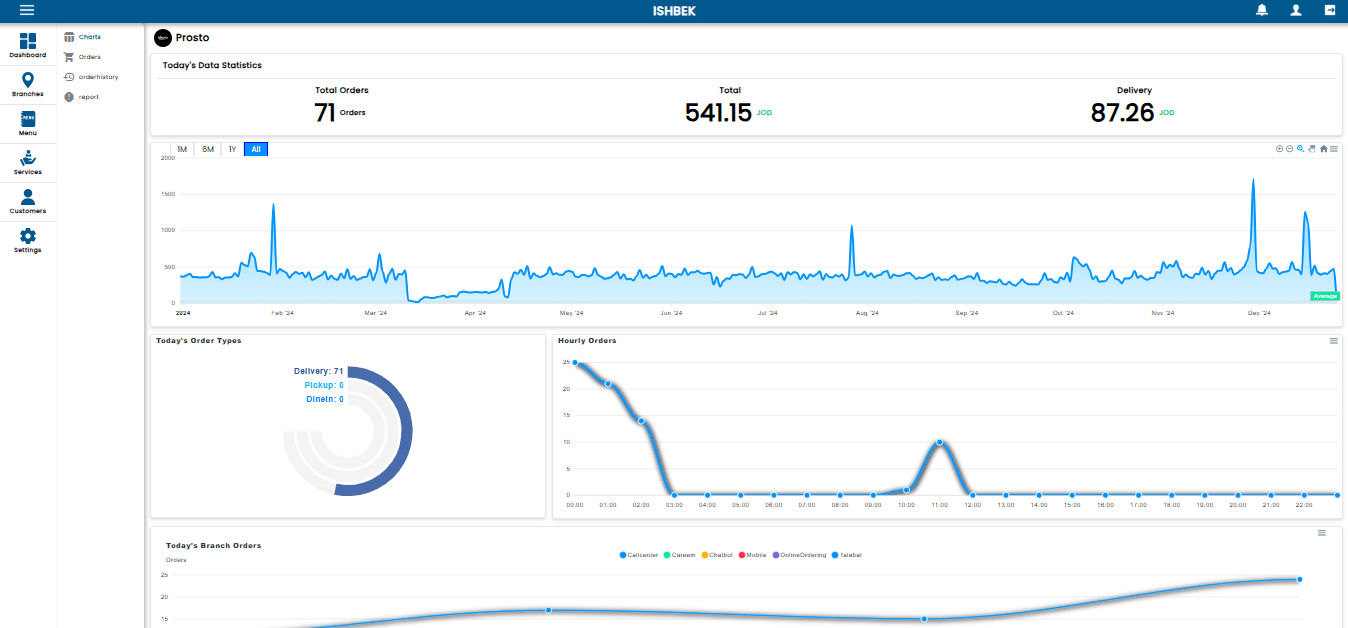Screen dimensions: 1348x628
Task: Open the user profile icon
Action: tap(1296, 10)
